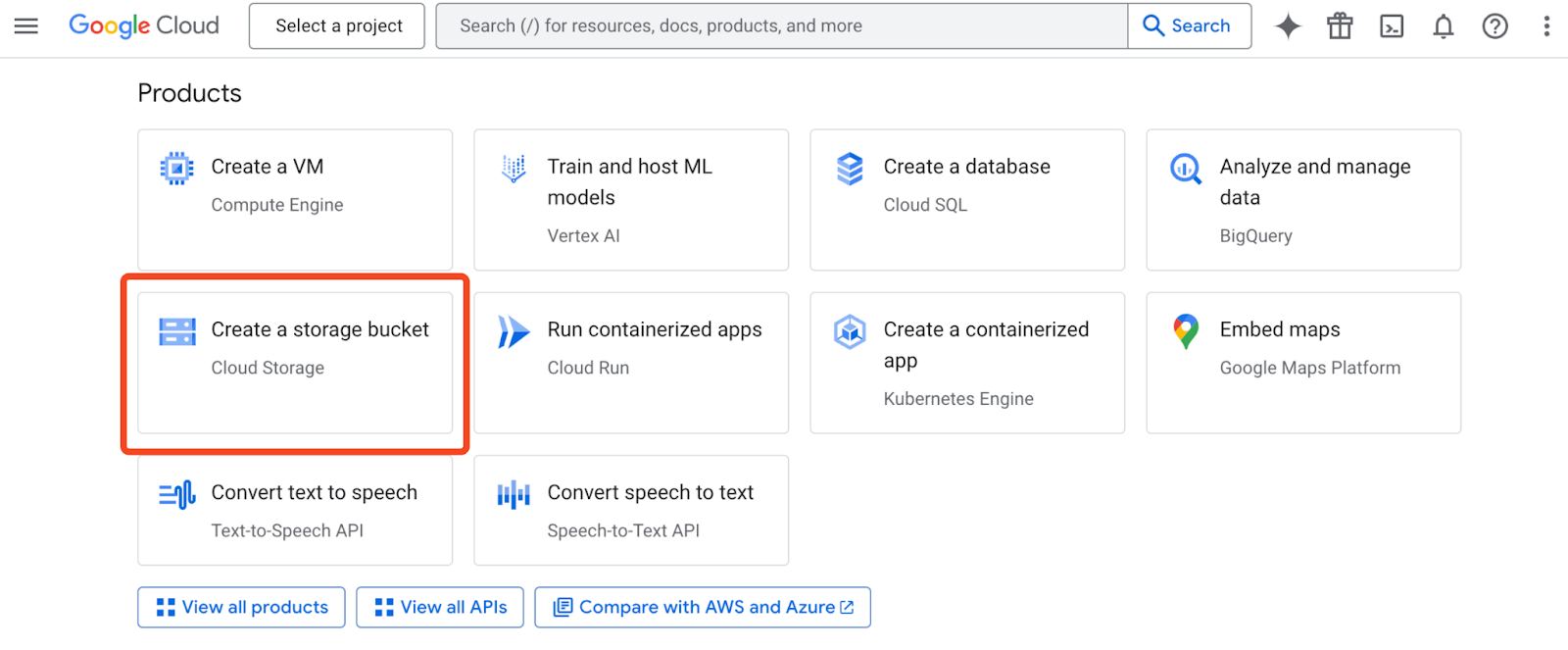Screen dimensions: 1568x650
Task: Click Compare with AWS and Azure text
Action: [707, 607]
